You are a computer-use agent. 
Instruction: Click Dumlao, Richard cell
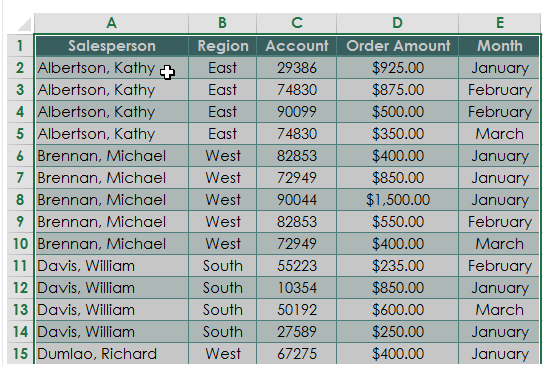112,354
